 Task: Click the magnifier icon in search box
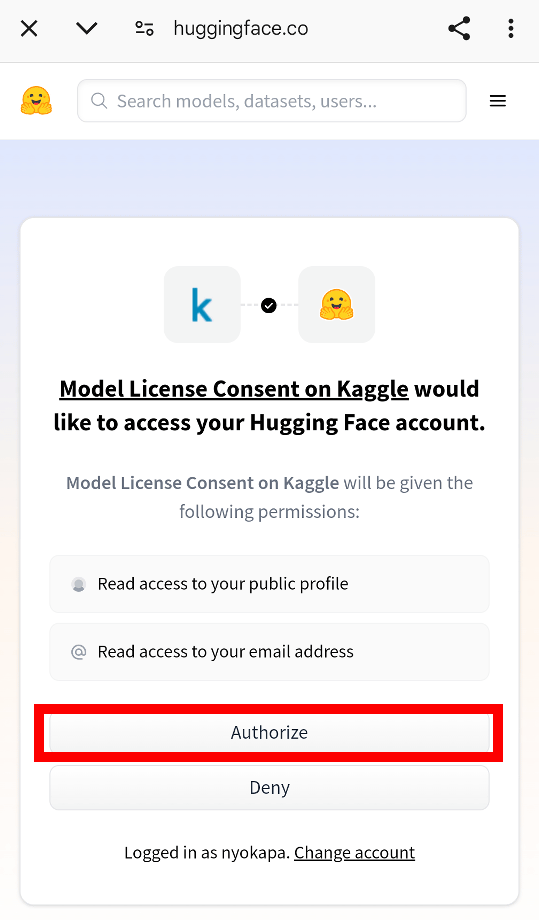click(99, 101)
